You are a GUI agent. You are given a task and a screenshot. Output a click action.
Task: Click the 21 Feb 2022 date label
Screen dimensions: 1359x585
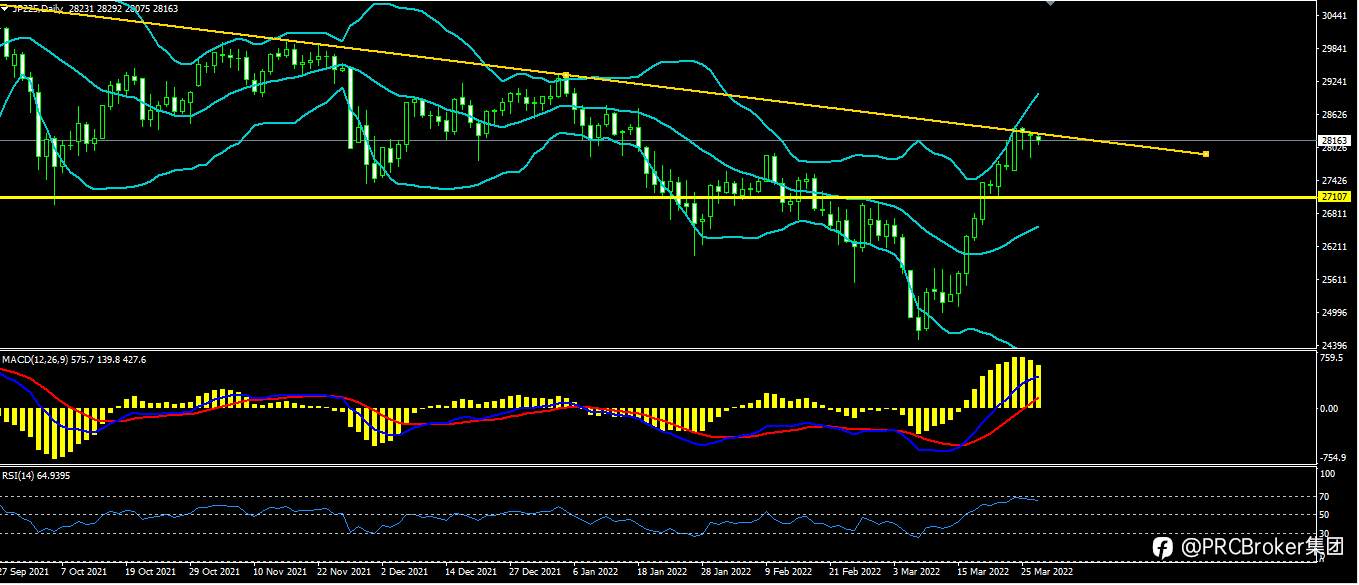pyautogui.click(x=855, y=573)
